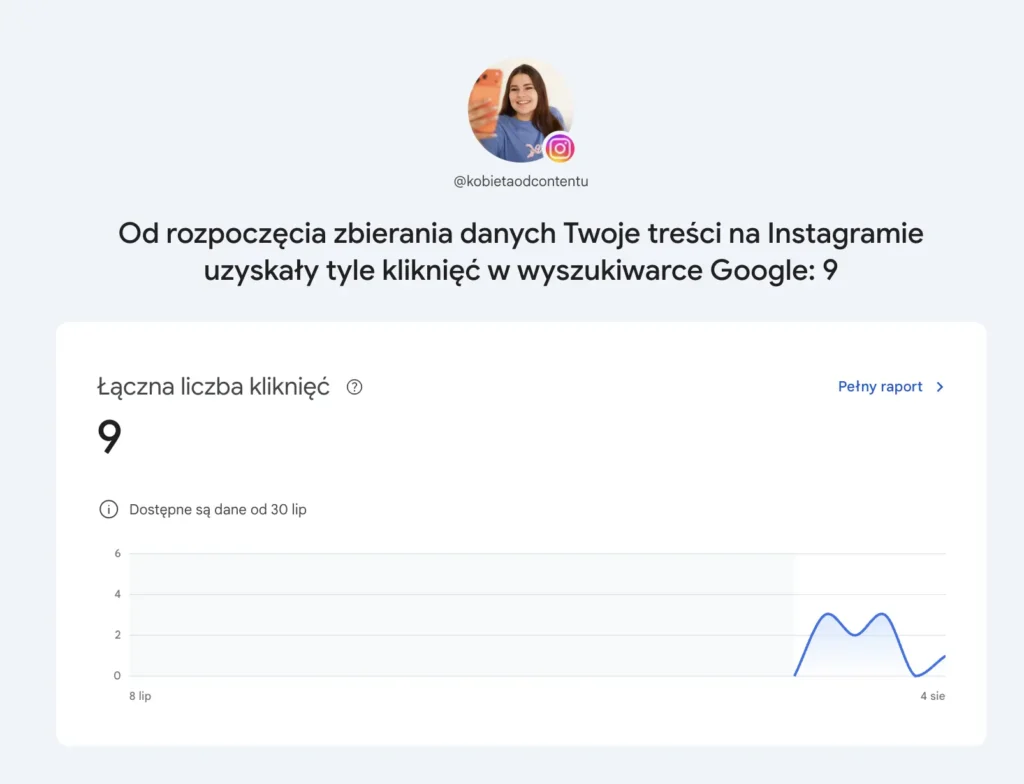The height and width of the screenshot is (784, 1024).
Task: Click the y-axis label 4 on chart
Action: (118, 594)
